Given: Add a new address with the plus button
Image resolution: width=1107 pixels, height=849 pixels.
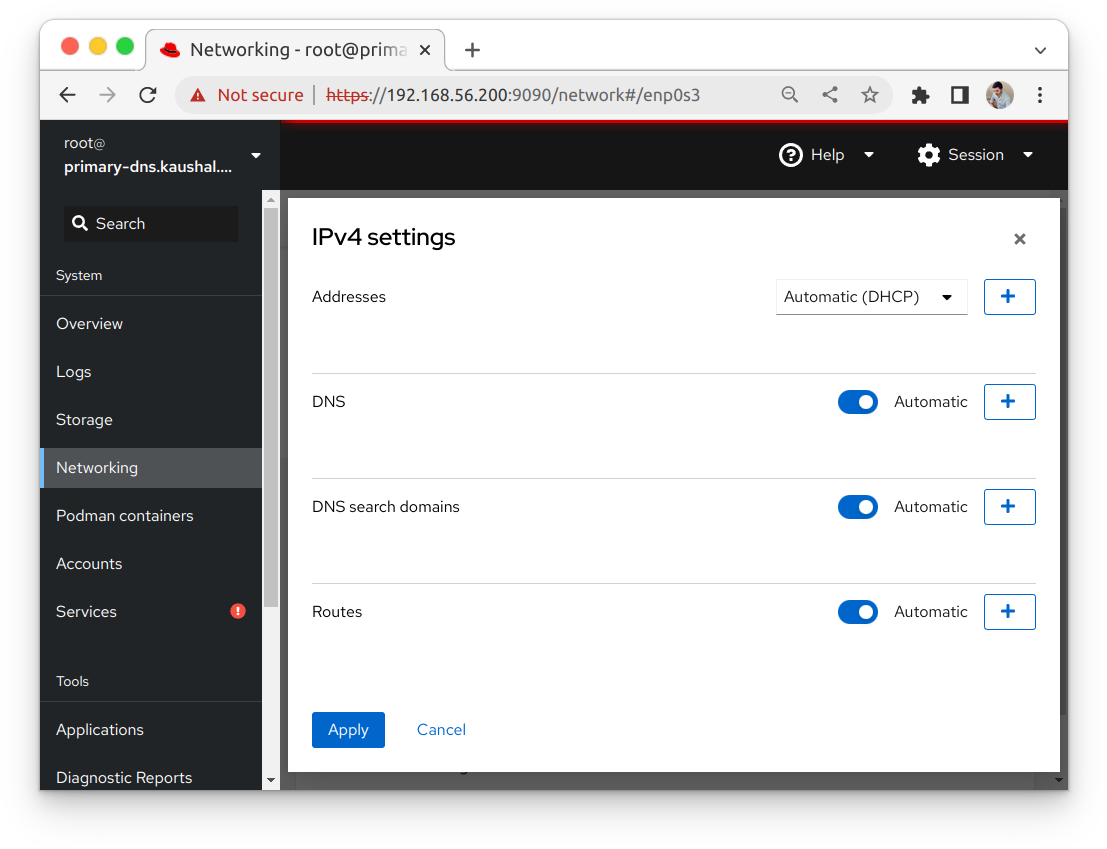Looking at the screenshot, I should coord(1009,296).
